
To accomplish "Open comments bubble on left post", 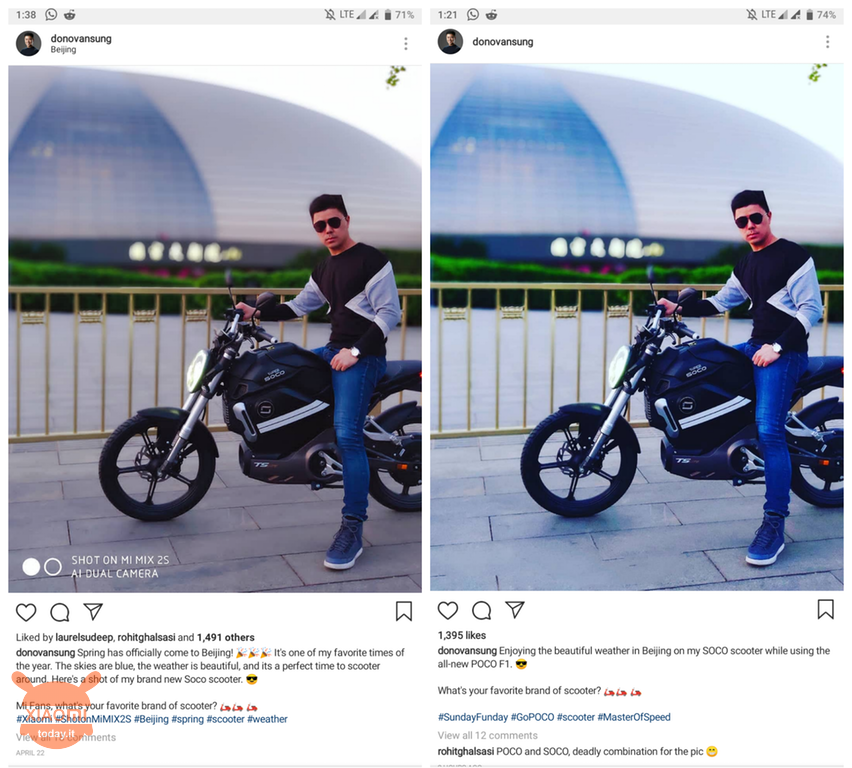I will [x=60, y=612].
